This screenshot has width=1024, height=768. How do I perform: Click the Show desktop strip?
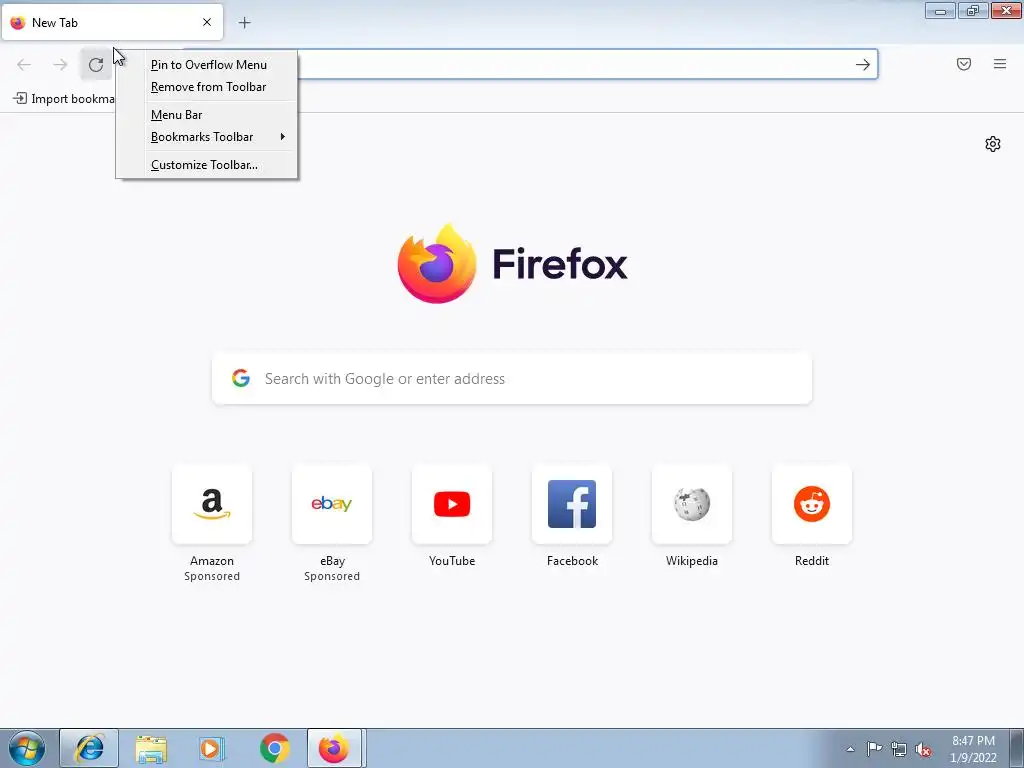[1016, 748]
